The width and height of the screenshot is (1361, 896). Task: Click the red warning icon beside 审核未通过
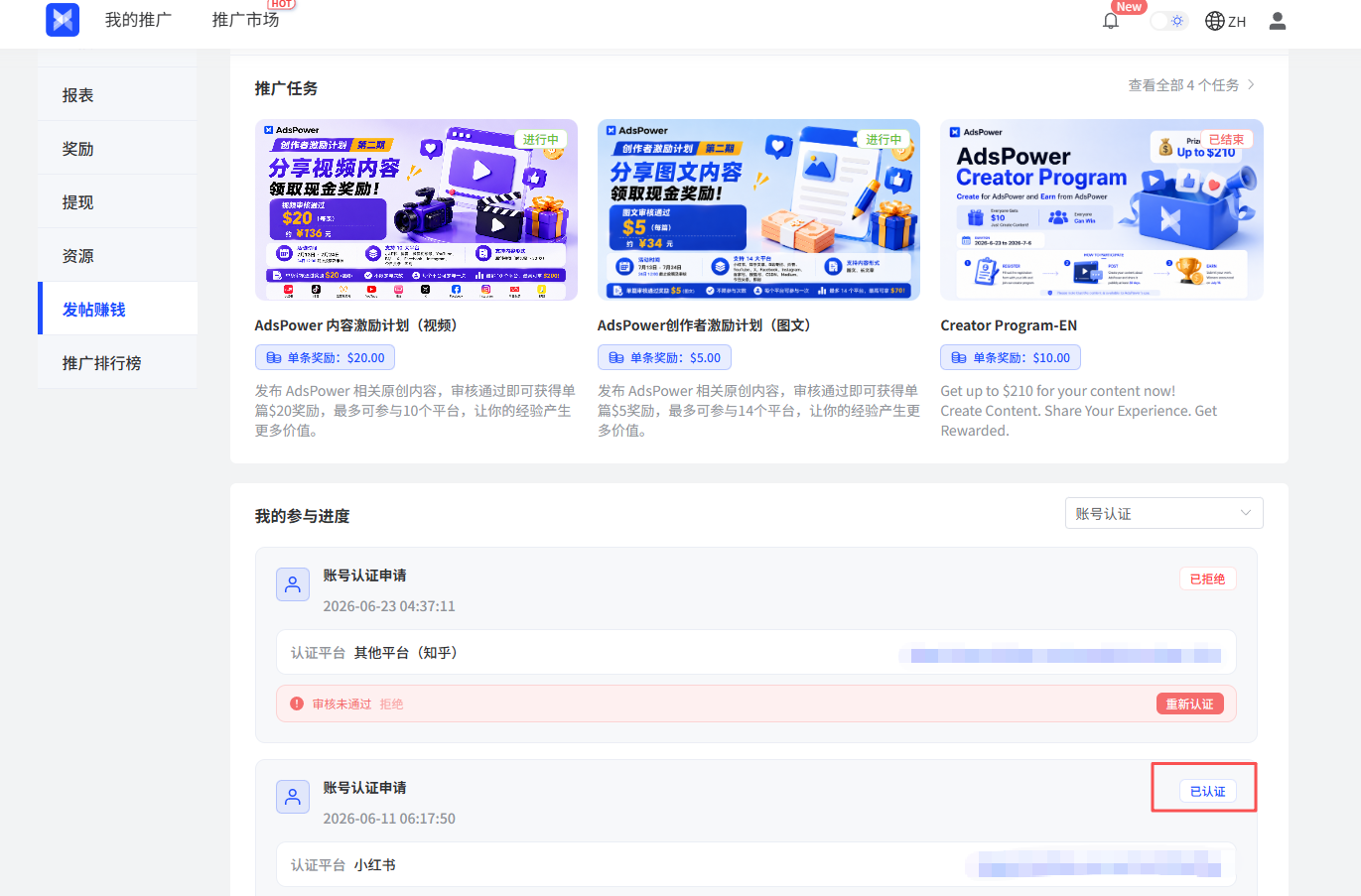[297, 704]
